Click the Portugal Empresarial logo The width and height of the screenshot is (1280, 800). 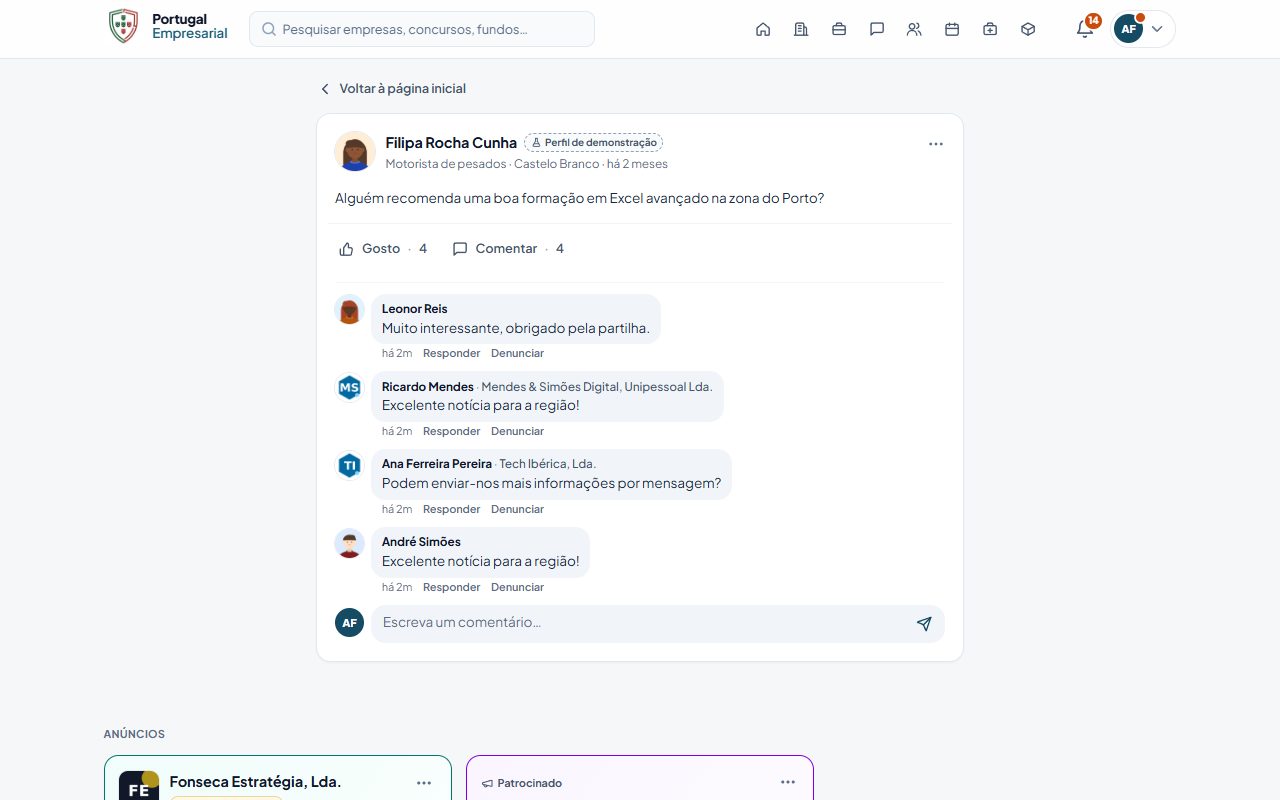tap(168, 27)
